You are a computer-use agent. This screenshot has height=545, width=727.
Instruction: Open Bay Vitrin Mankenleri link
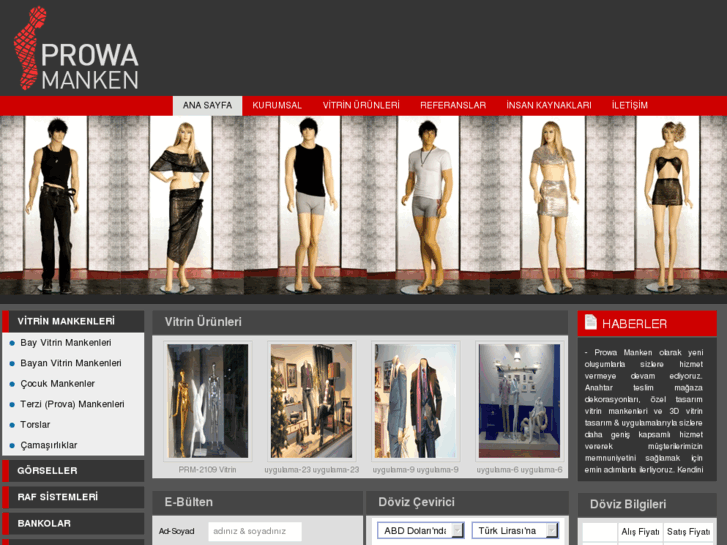tap(65, 343)
